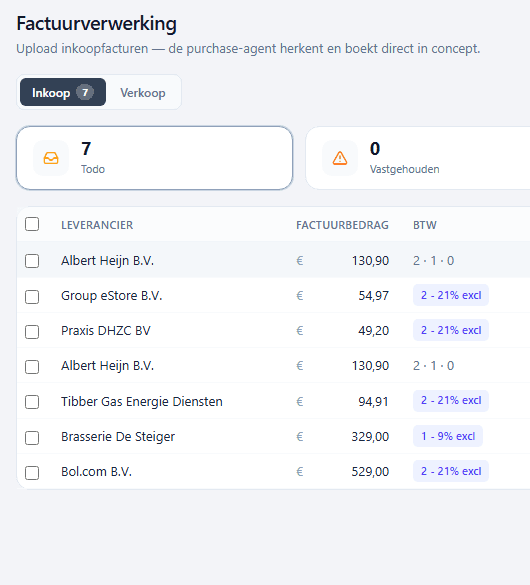Select the Bol.com B.V. row checkbox

(32, 473)
